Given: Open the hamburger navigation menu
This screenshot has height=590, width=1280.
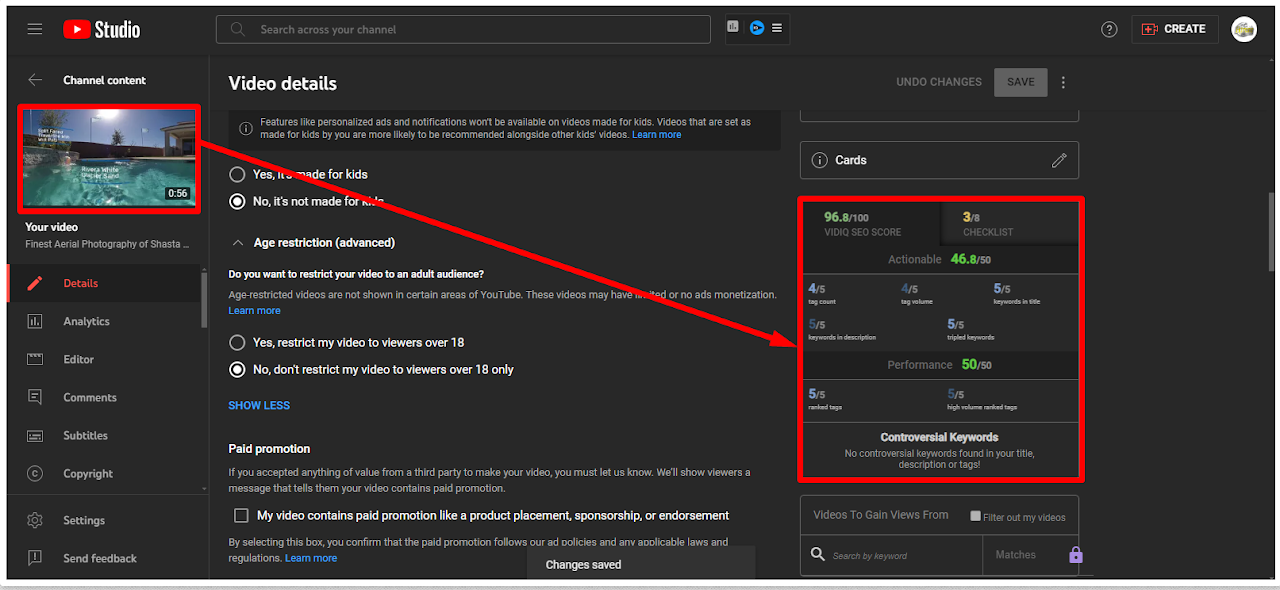Looking at the screenshot, I should click(x=35, y=29).
